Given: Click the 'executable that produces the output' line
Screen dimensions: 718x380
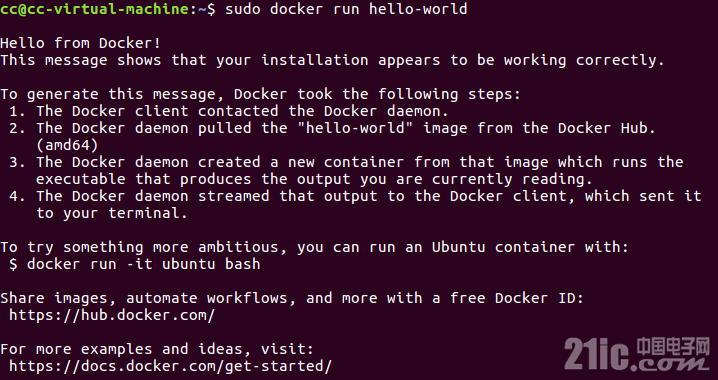Looking at the screenshot, I should 315,179.
